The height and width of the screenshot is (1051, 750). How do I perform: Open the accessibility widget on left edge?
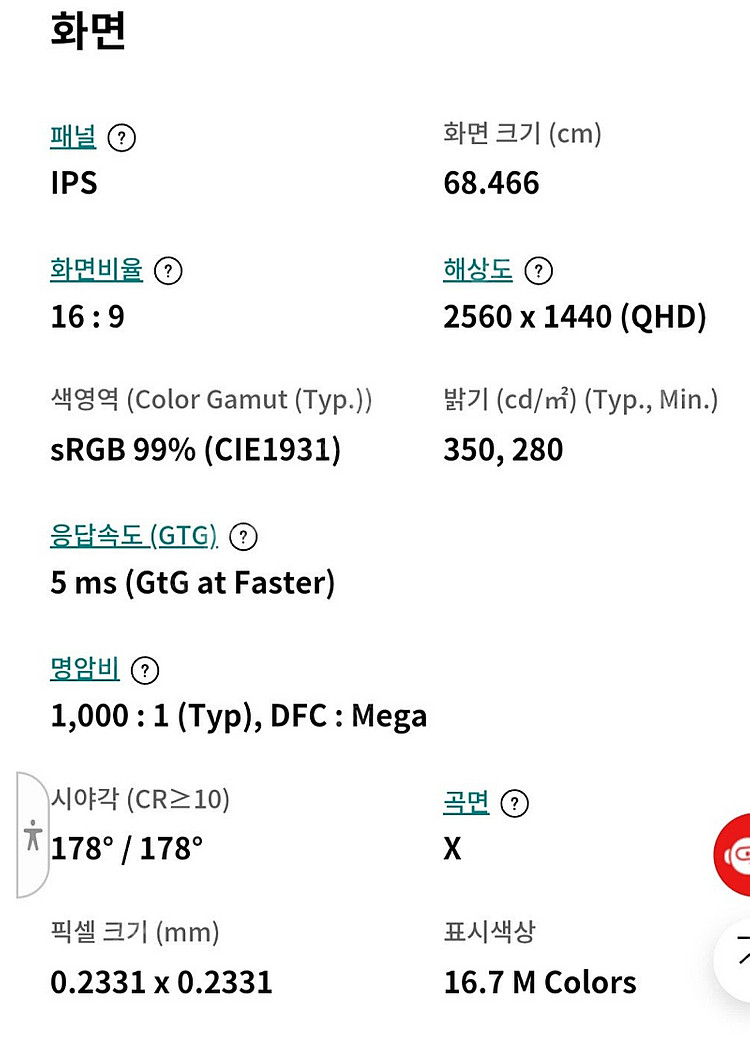[32, 834]
